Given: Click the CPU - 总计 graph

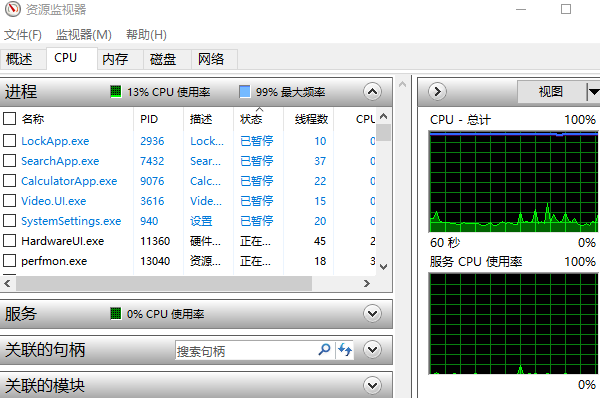Looking at the screenshot, I should (514, 182).
